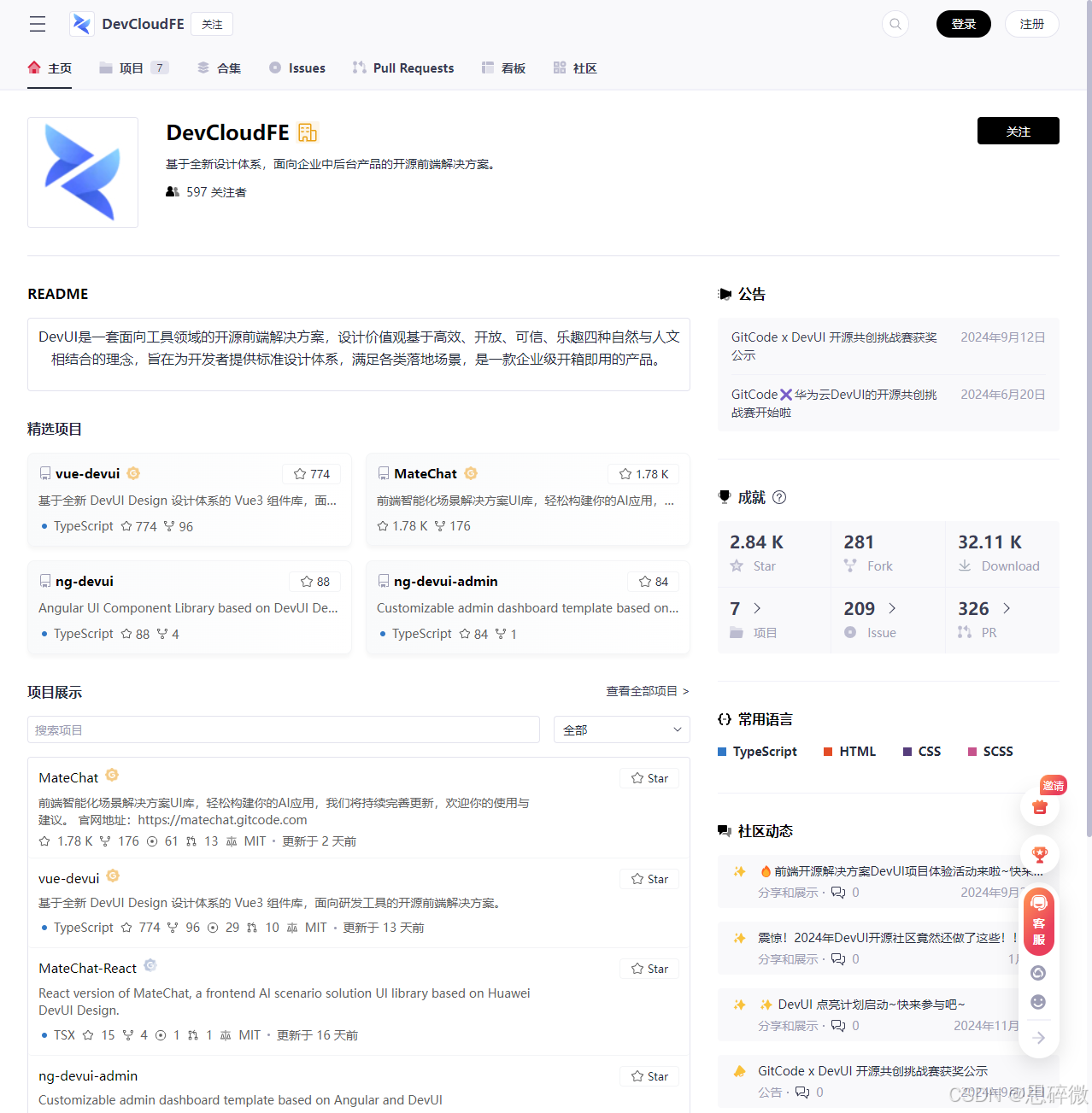Screen dimensions: 1092x1113
Task: Open MateChat project title in project list
Action: pyautogui.click(x=68, y=777)
